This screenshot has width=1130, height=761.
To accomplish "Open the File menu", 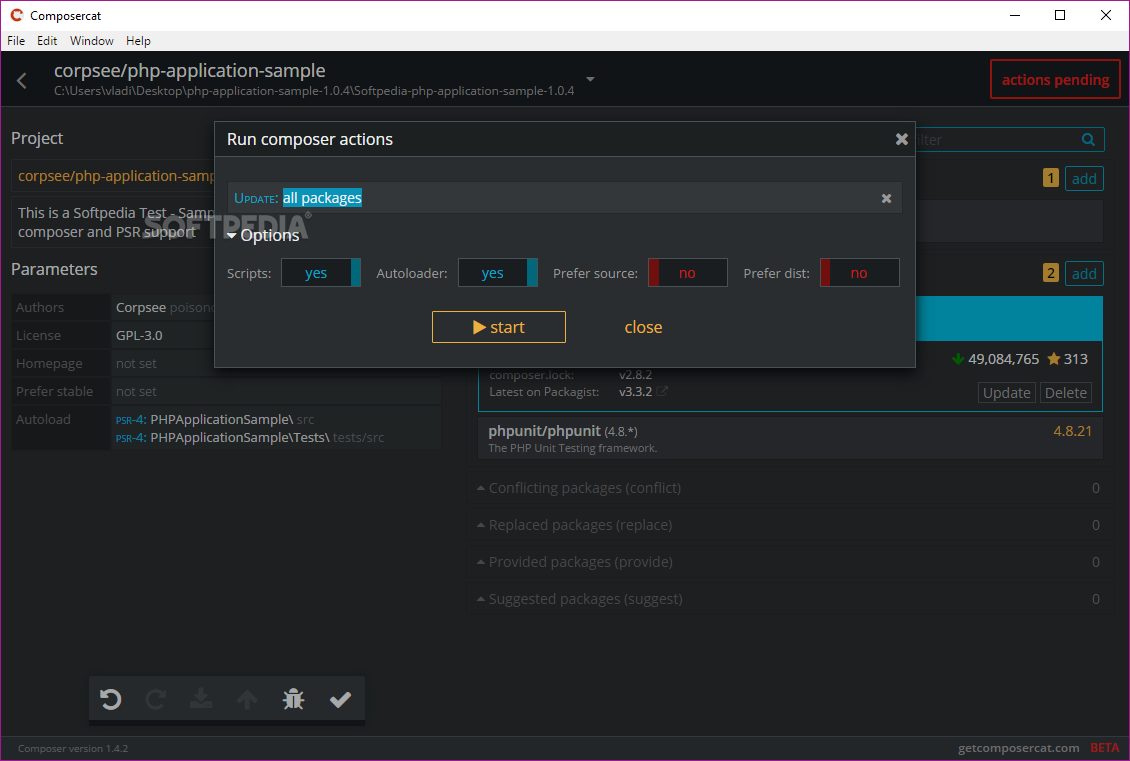I will coord(16,41).
